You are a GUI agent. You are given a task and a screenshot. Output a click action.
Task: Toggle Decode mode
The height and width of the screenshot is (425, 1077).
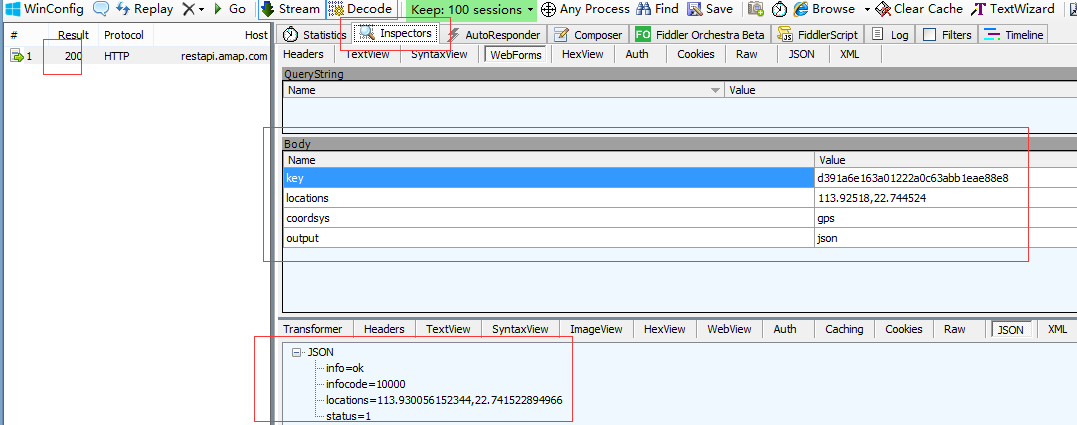pyautogui.click(x=361, y=9)
